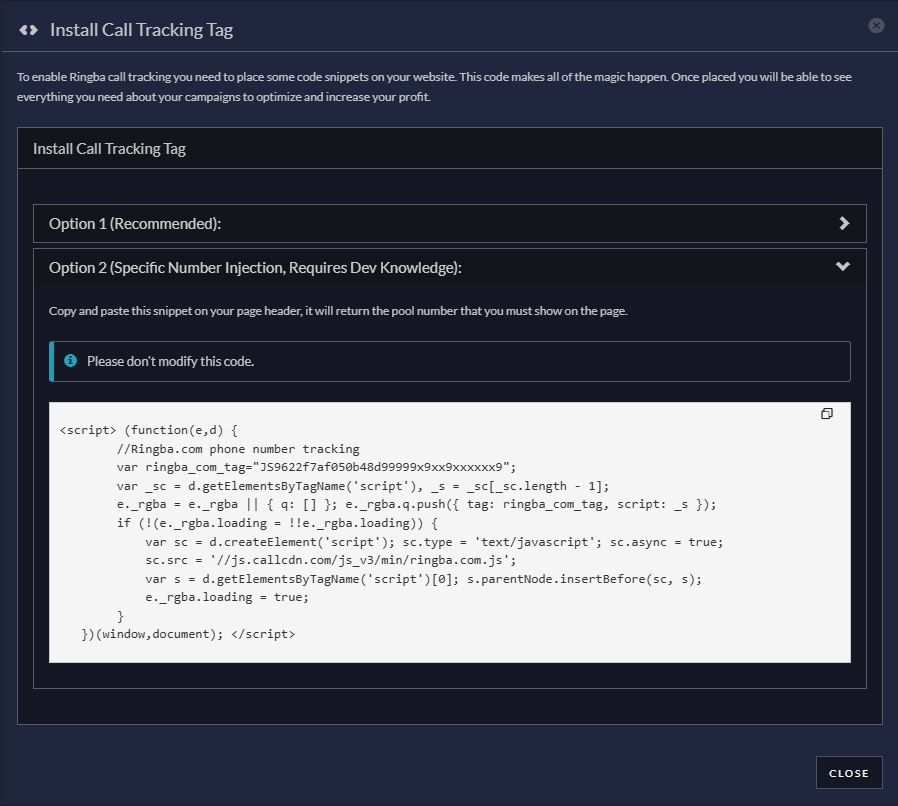Click the code brackets icon beside the title
This screenshot has height=806, width=898.
29,30
